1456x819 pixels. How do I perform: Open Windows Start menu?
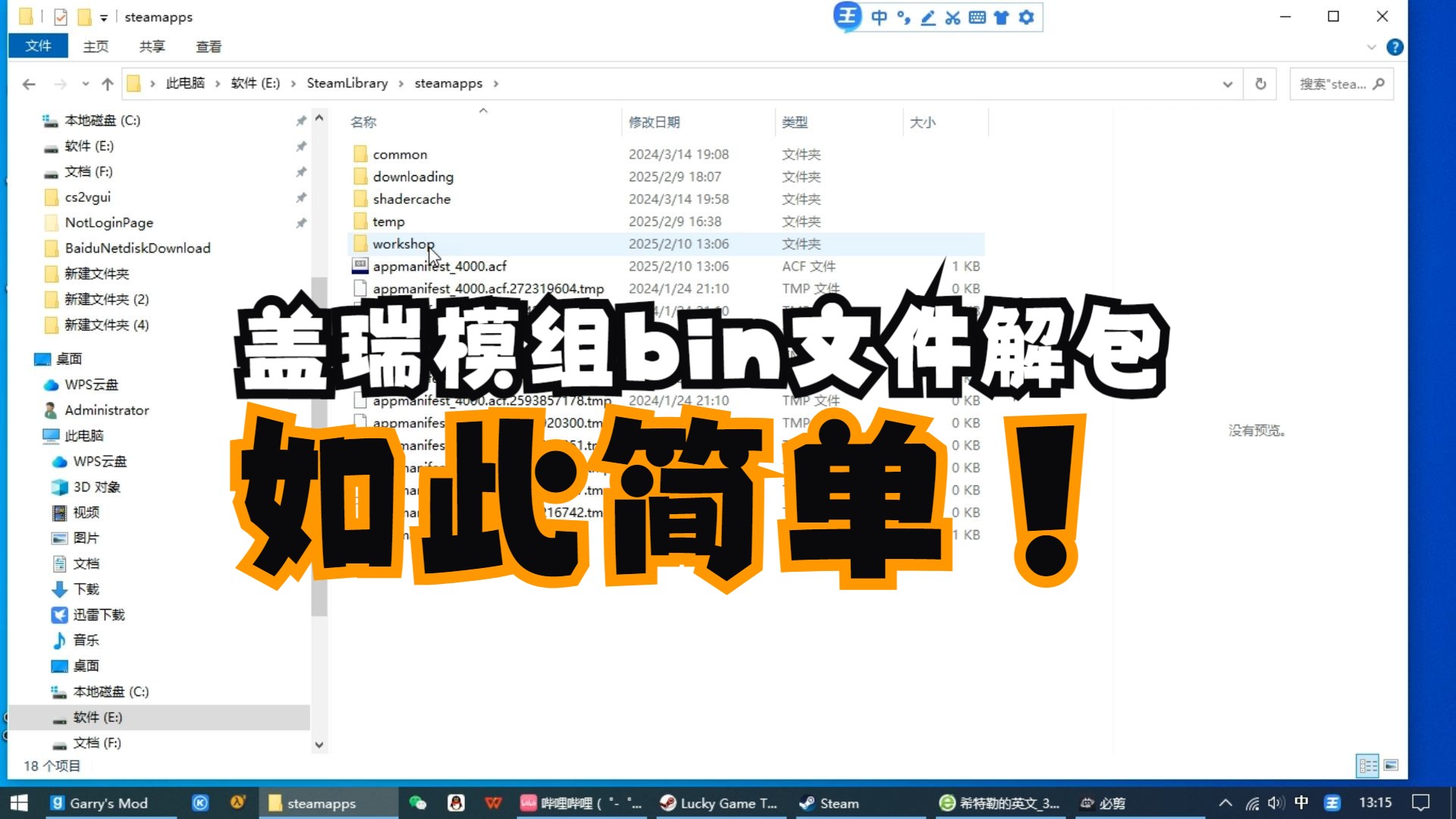pyautogui.click(x=19, y=803)
